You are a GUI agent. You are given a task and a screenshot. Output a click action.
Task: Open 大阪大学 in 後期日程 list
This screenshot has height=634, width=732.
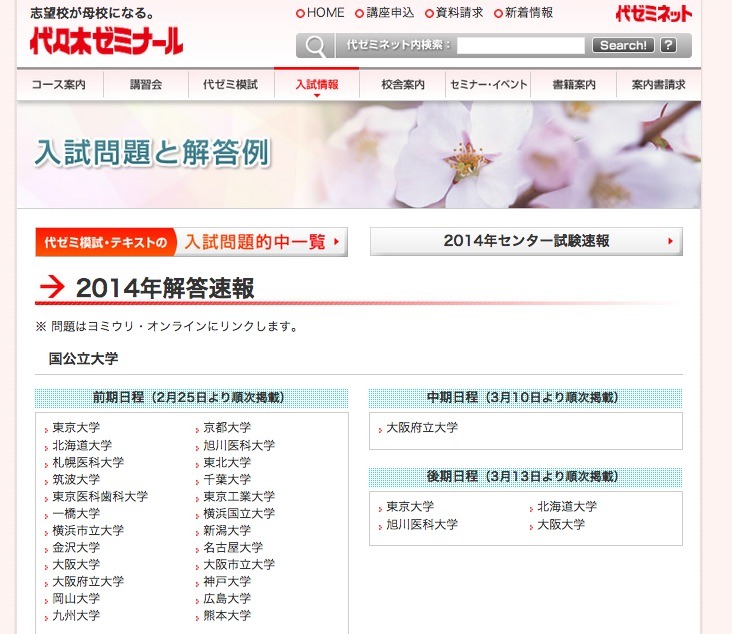point(561,524)
